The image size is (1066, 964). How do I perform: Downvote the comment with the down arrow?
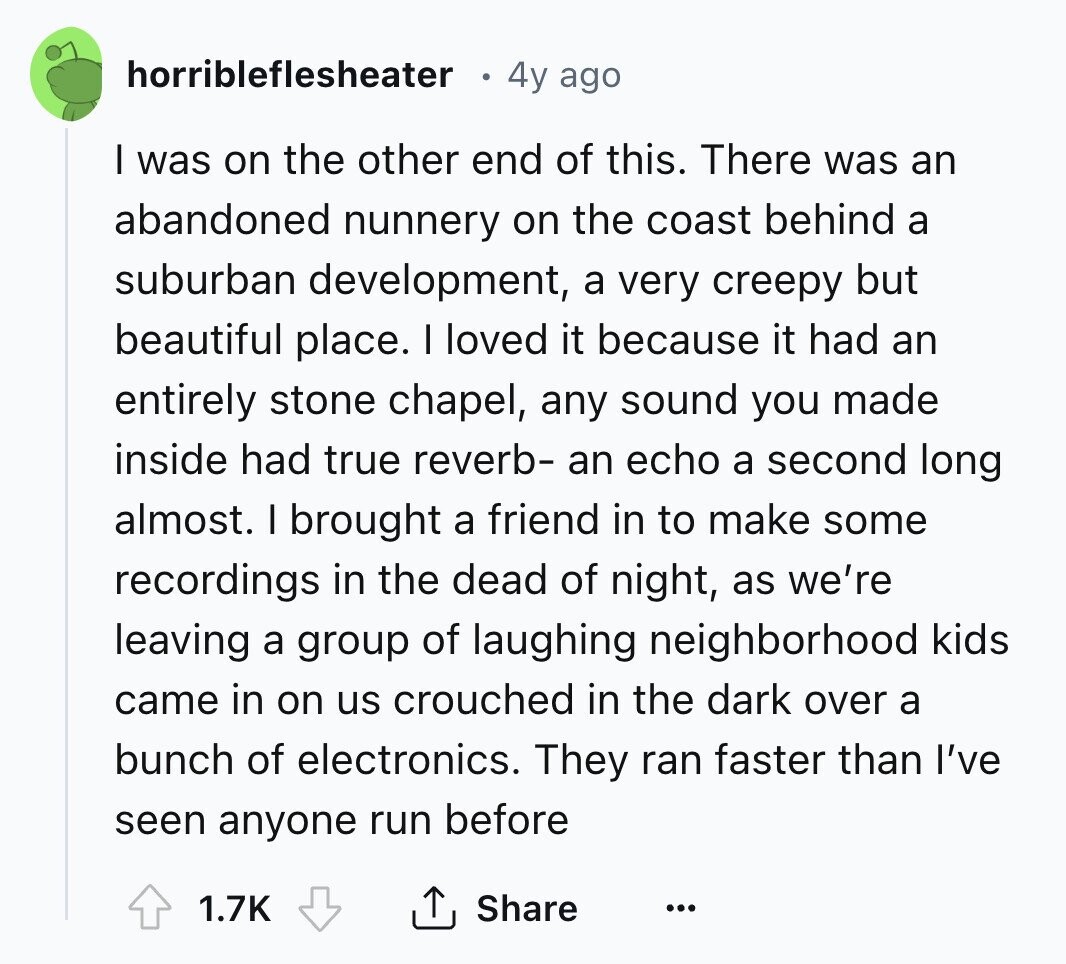[320, 908]
